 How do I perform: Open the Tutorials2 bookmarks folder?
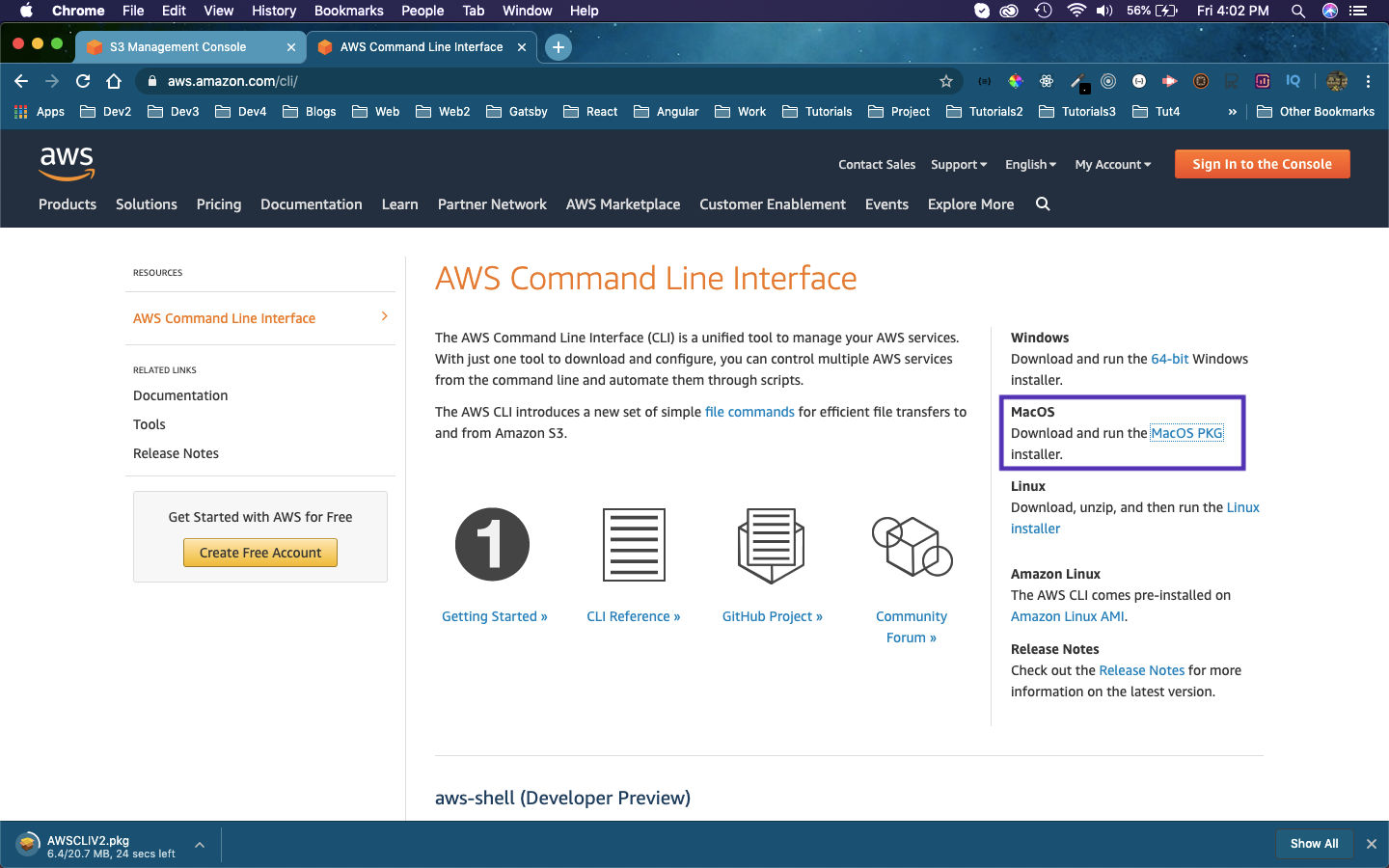985,111
